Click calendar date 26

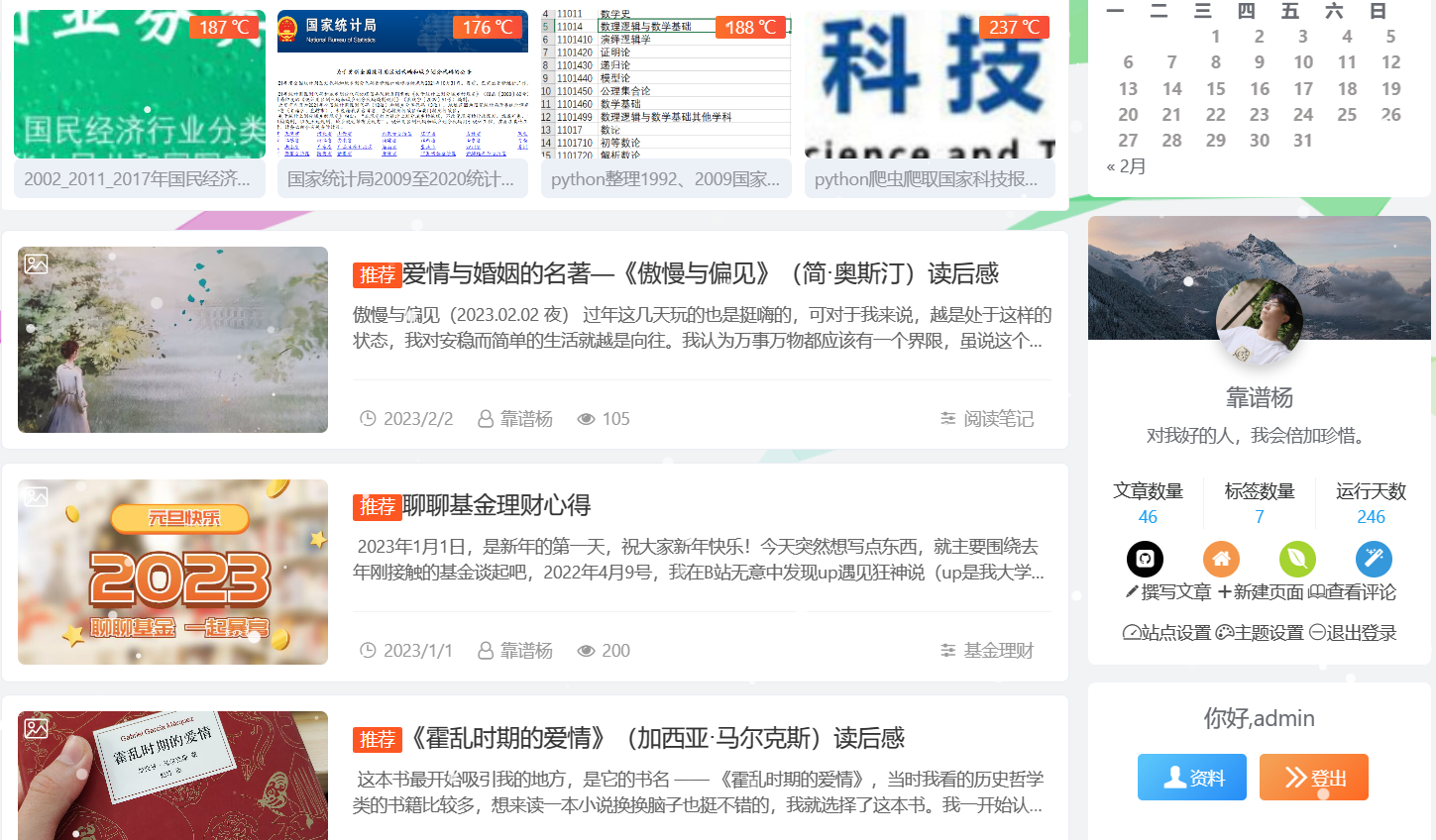point(1390,114)
